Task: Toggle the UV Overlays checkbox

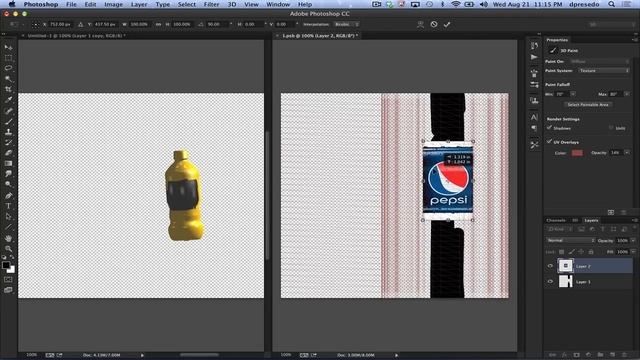Action: (549, 142)
